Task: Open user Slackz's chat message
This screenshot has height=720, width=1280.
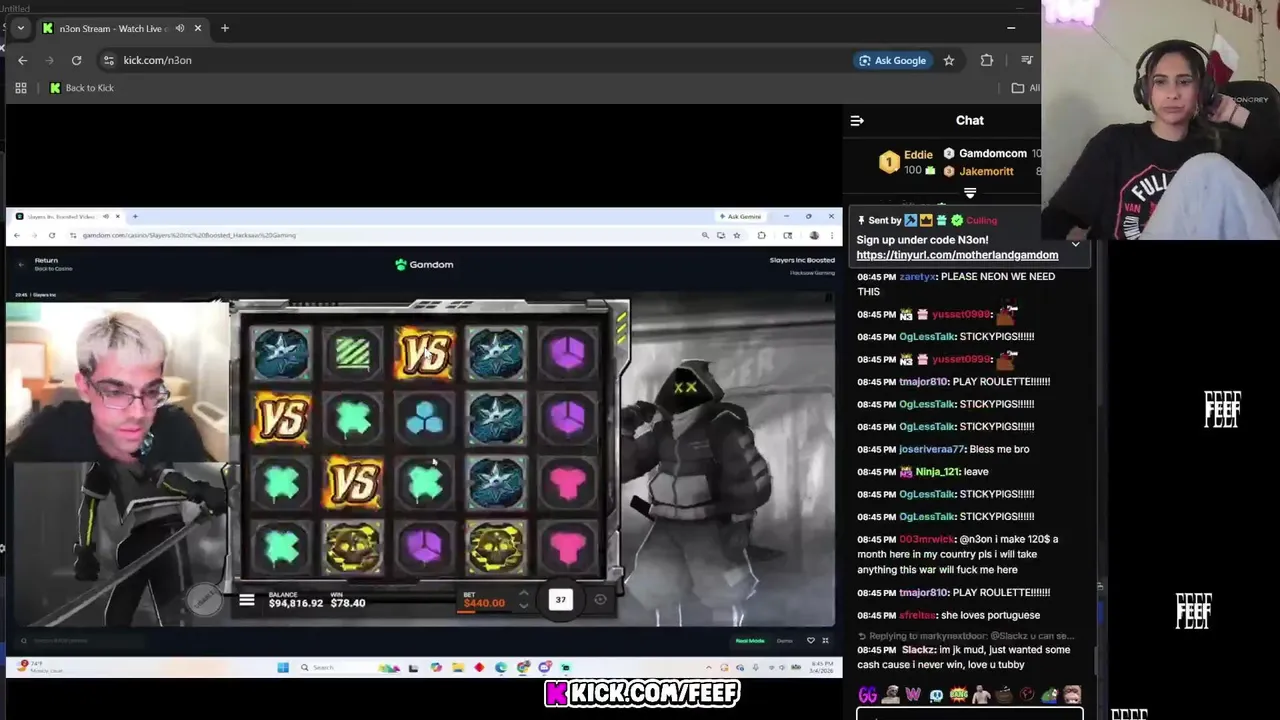Action: [963, 657]
